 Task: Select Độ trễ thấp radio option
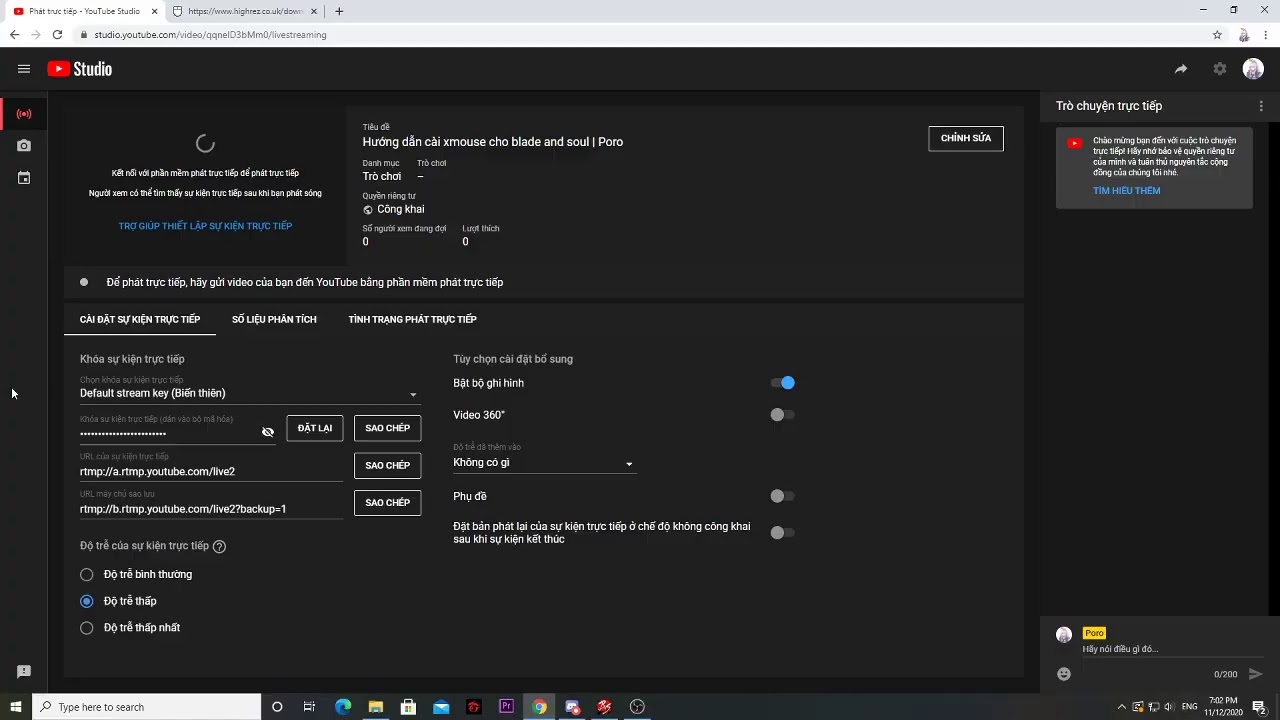(x=87, y=601)
